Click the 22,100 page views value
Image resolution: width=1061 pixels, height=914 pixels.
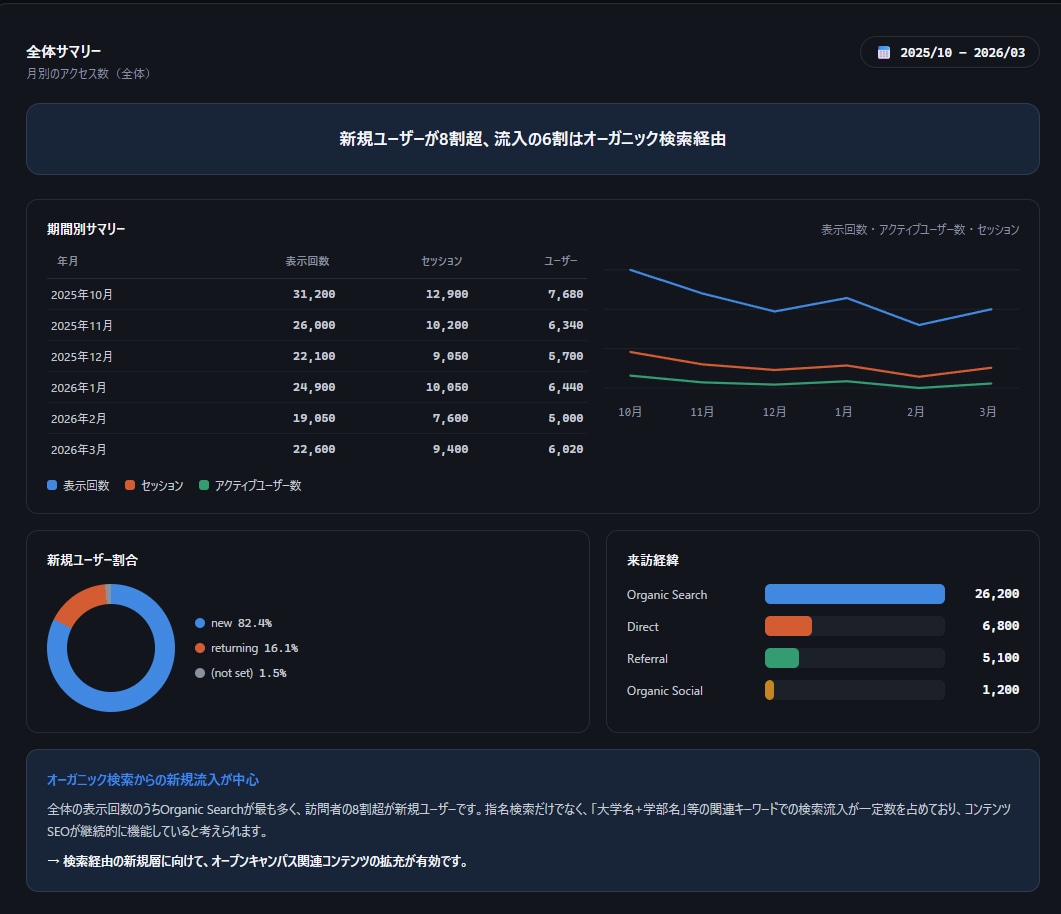314,357
